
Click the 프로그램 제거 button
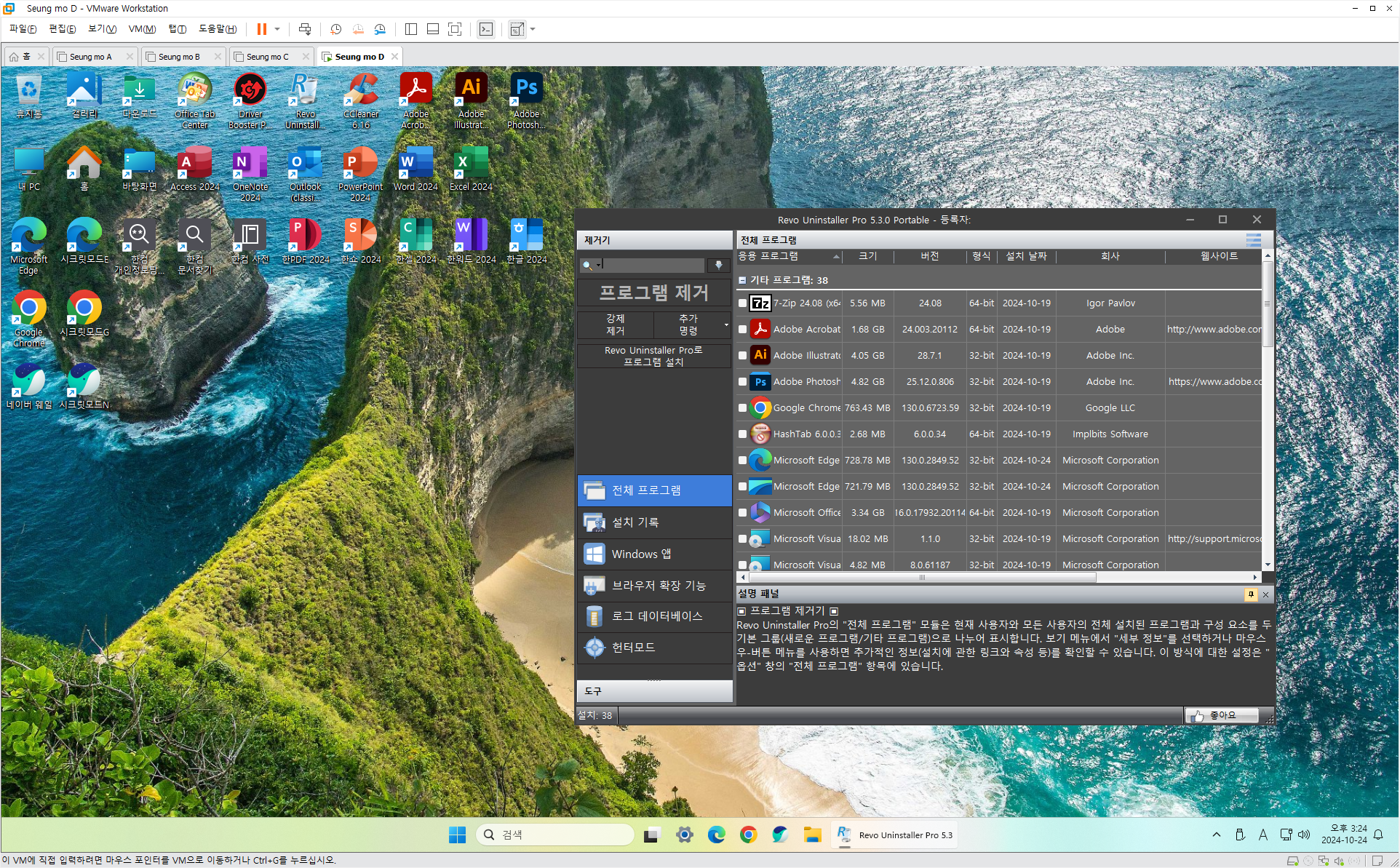[x=654, y=292]
